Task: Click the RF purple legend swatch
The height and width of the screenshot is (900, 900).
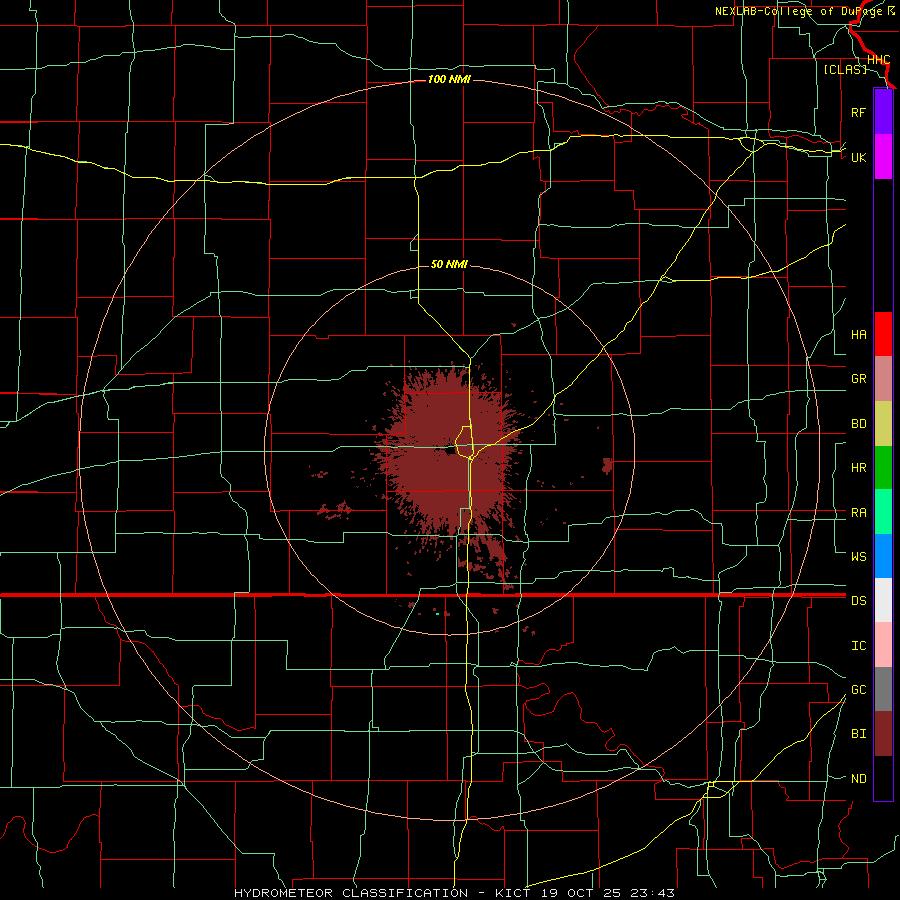Action: point(883,112)
